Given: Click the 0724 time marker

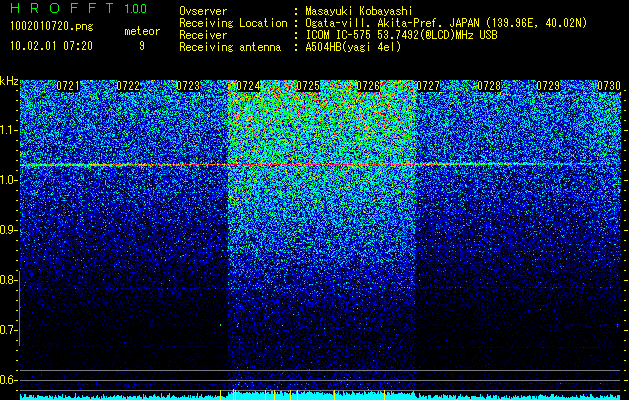Looking at the screenshot, I should coord(248,86).
